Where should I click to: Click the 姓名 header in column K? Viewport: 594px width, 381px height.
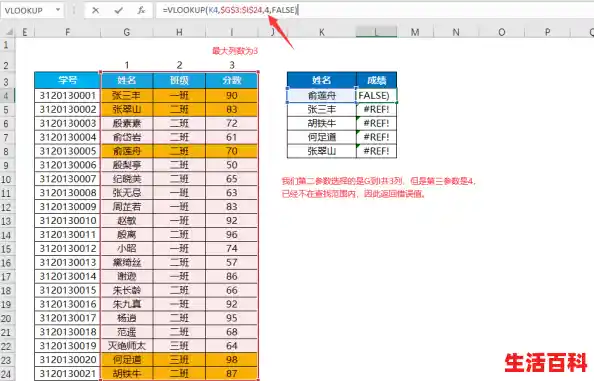pos(322,80)
